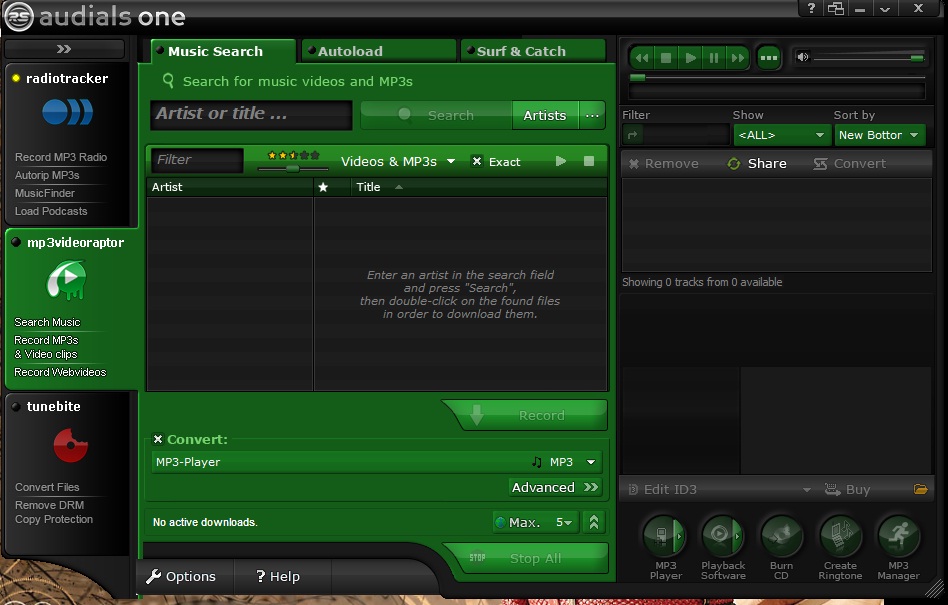Open Options
The image size is (948, 605).
click(x=181, y=577)
